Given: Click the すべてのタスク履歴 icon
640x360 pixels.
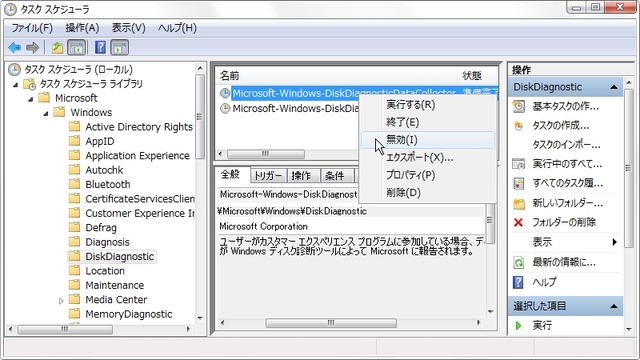Looking at the screenshot, I should coord(518,183).
